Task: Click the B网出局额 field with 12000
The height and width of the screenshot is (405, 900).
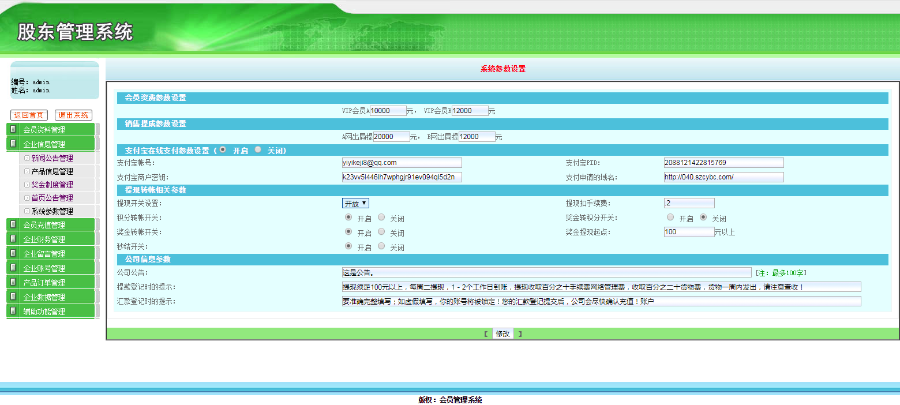Action: coord(476,137)
